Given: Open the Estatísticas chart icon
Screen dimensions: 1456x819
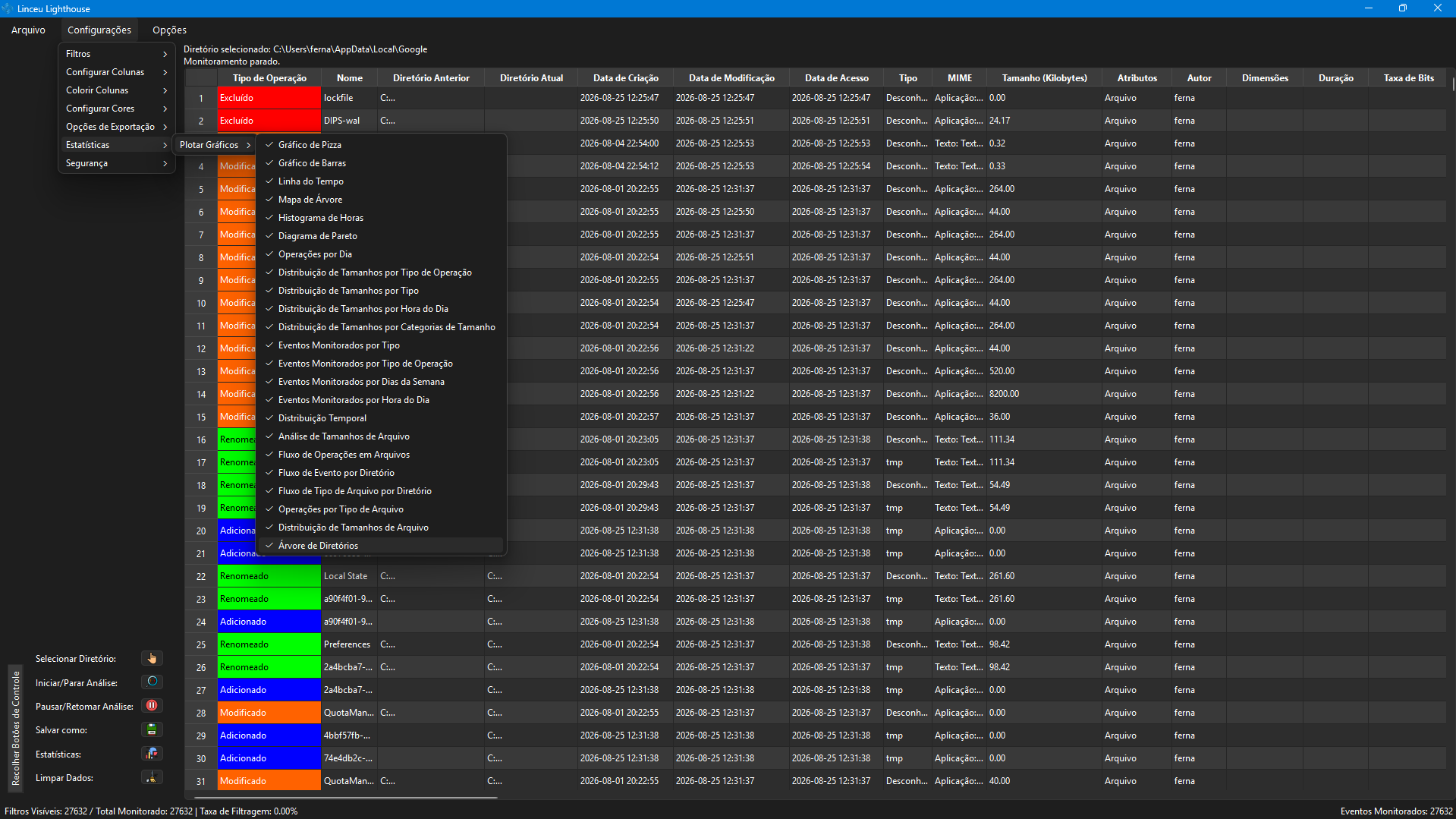Looking at the screenshot, I should (x=152, y=754).
